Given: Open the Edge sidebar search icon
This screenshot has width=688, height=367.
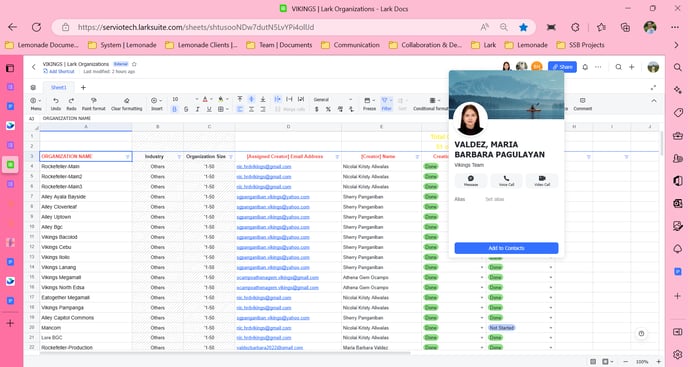Looking at the screenshot, I should [x=677, y=67].
